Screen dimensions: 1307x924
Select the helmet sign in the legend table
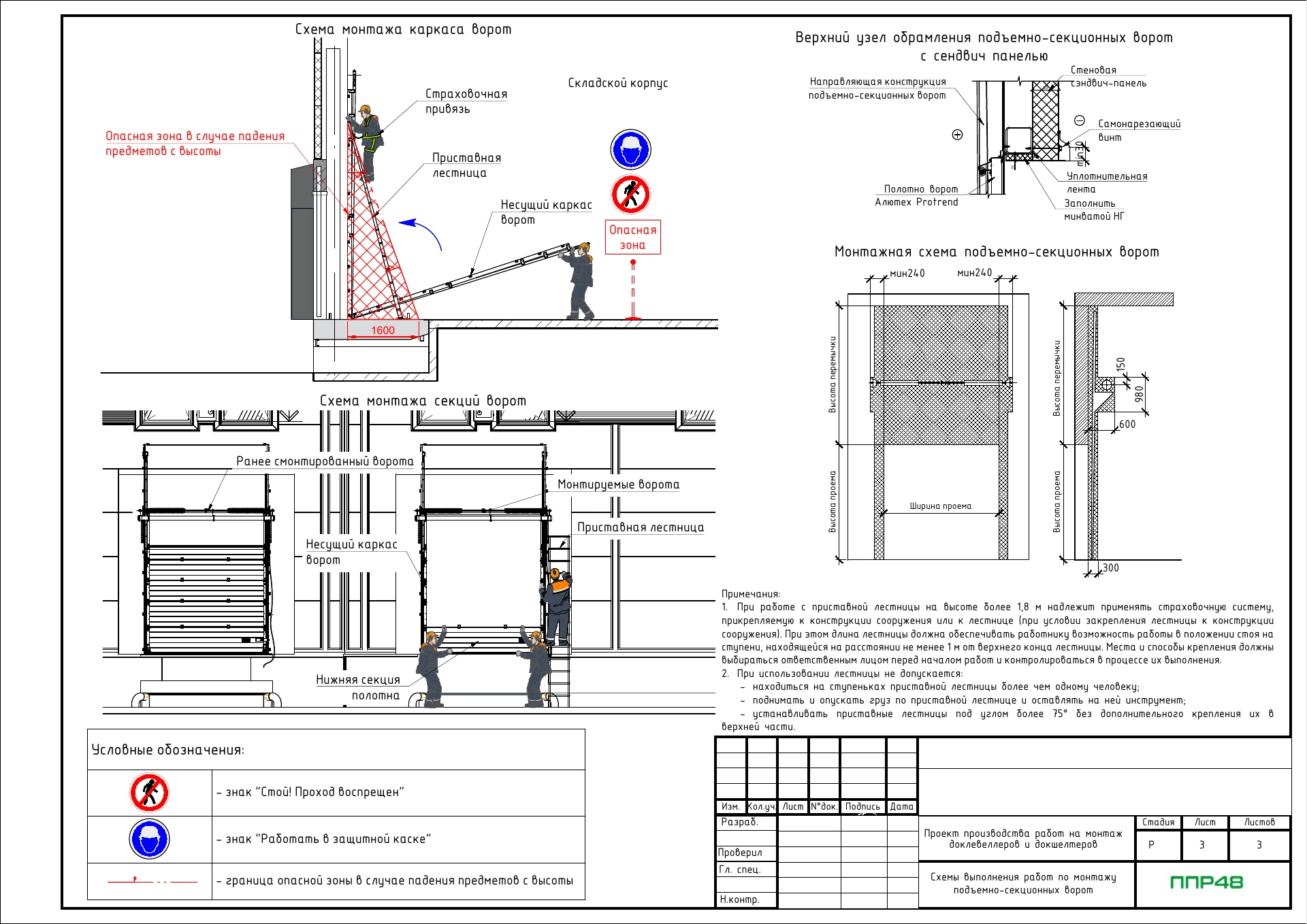click(150, 839)
